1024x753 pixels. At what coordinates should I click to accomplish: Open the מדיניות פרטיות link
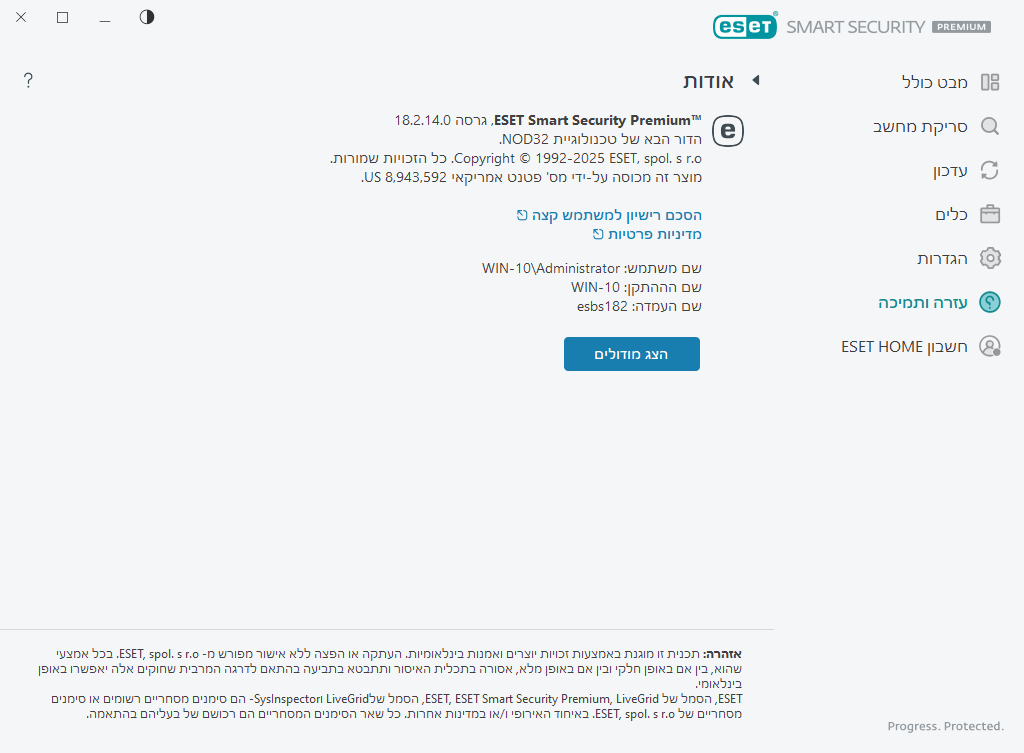pyautogui.click(x=655, y=234)
